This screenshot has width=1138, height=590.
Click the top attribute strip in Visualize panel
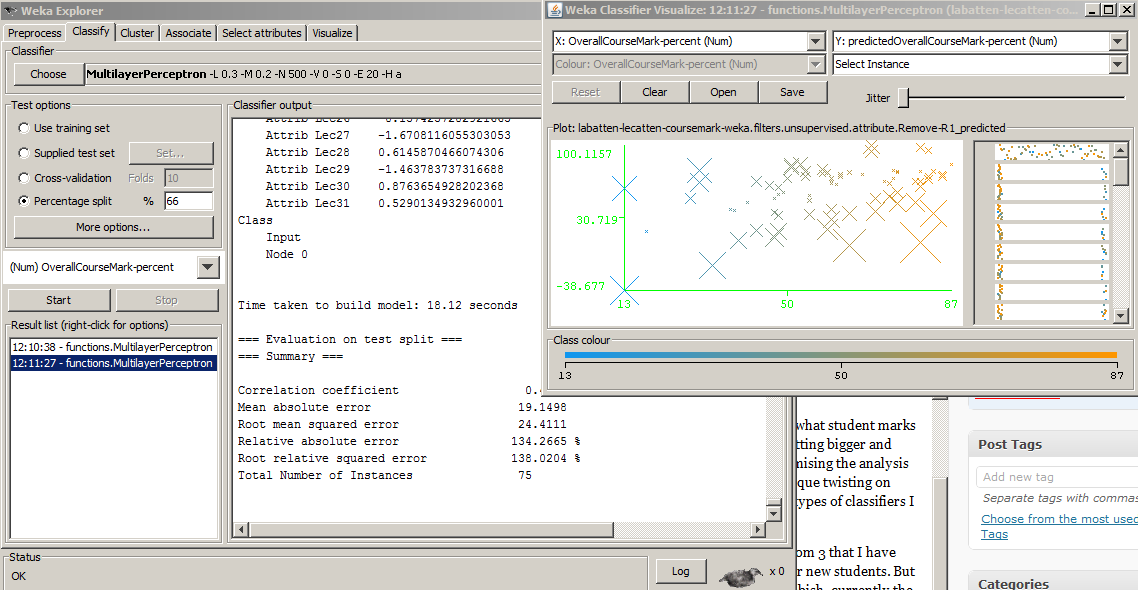1052,152
